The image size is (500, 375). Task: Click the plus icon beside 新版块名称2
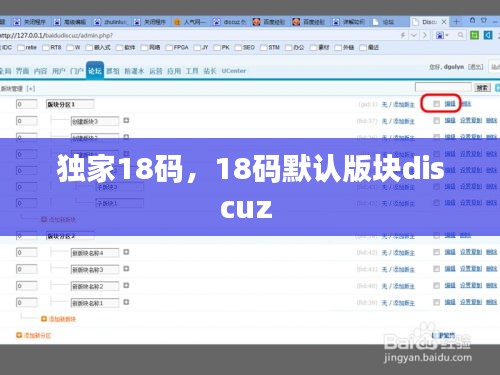pyautogui.click(x=126, y=285)
